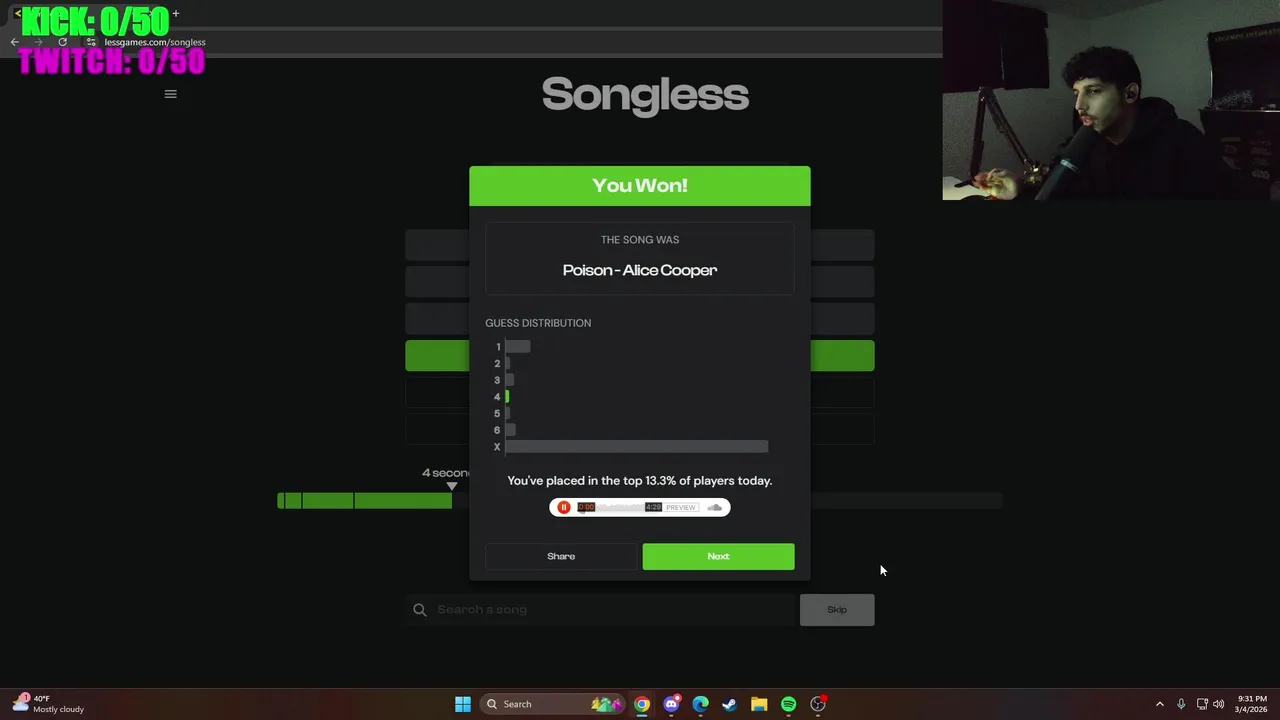Click the 4 seconds timeline marker
Screen dimensions: 1280x720
[x=451, y=486]
